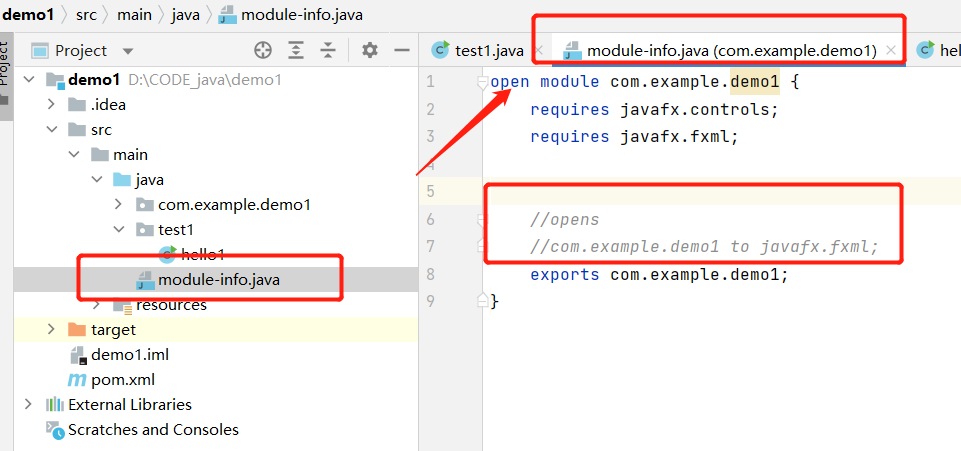The height and width of the screenshot is (451, 961).
Task: Click the External Libraries icon
Action: pos(55,404)
